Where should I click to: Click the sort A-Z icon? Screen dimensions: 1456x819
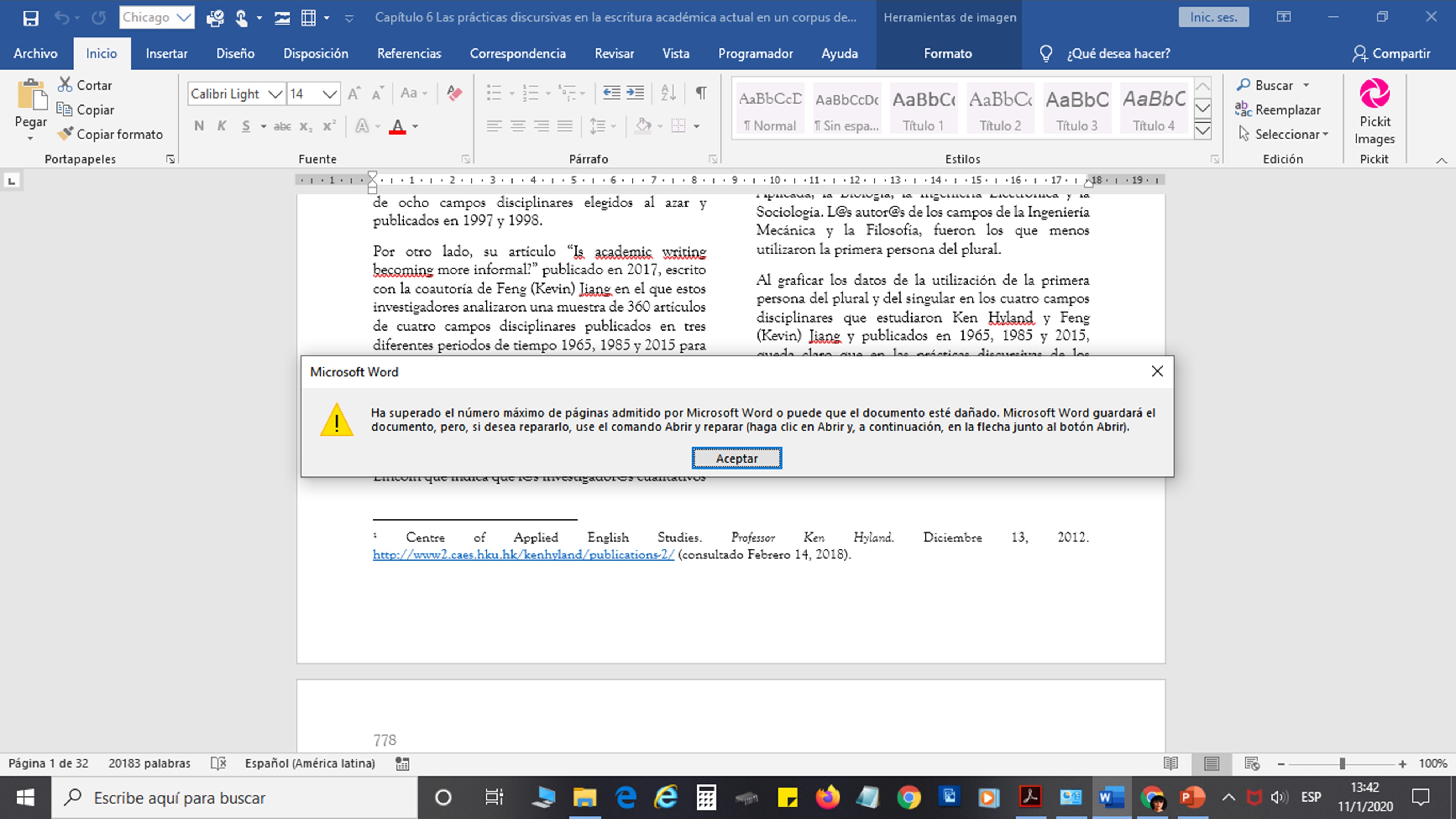668,93
